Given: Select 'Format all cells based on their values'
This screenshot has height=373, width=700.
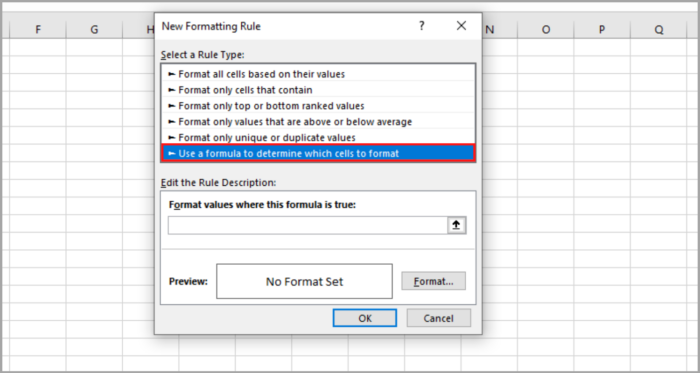Looking at the screenshot, I should [x=318, y=74].
